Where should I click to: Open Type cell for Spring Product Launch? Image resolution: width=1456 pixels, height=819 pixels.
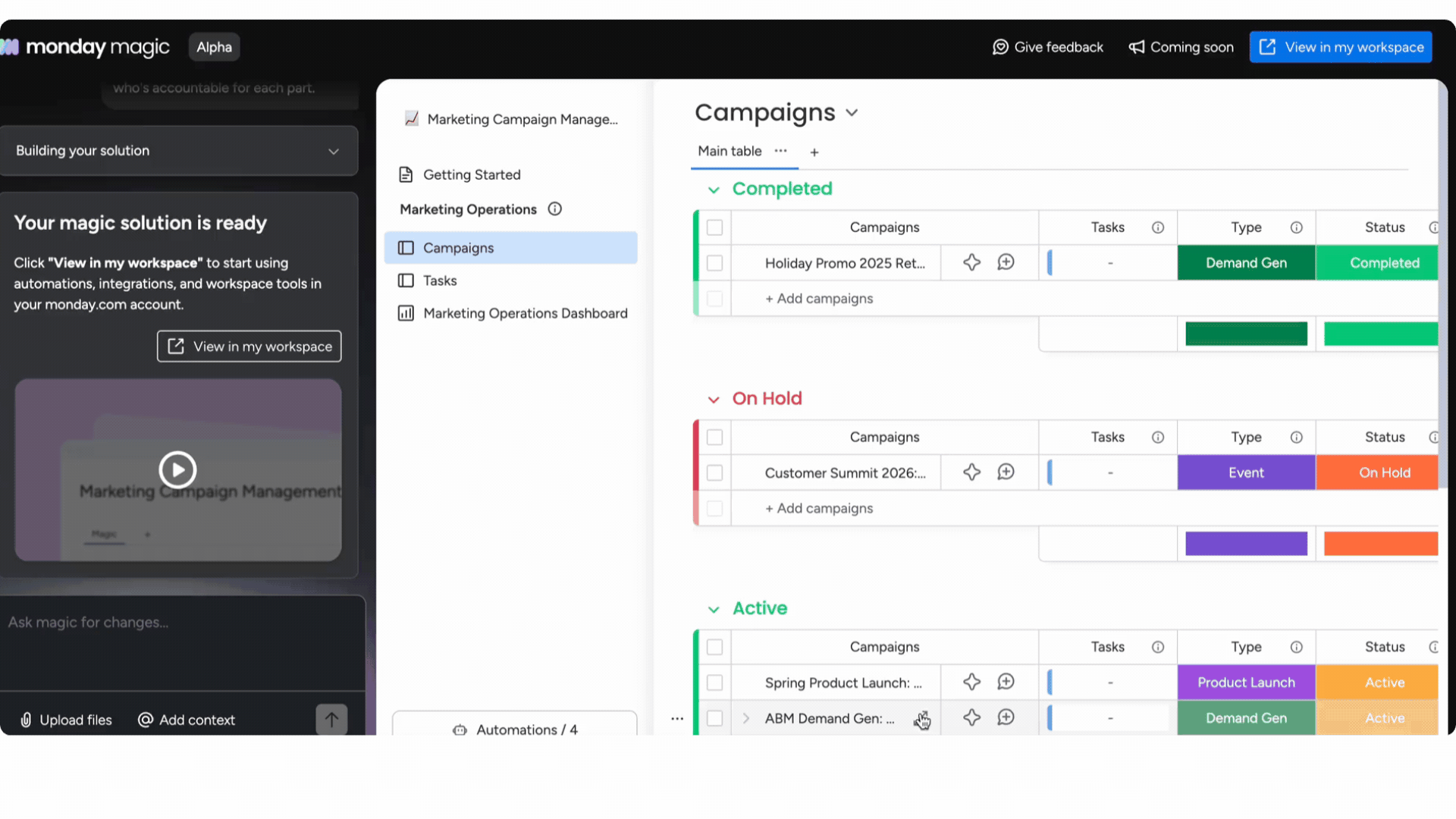1246,682
